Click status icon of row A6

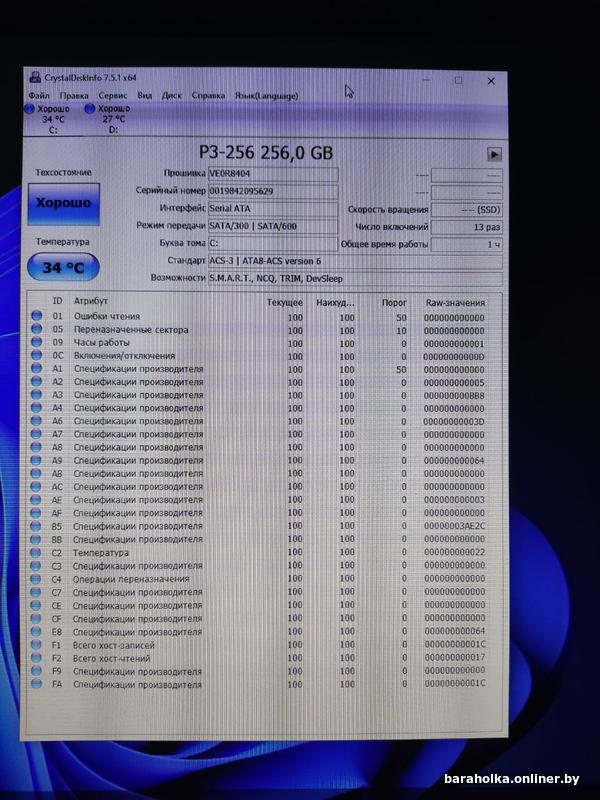[36, 421]
